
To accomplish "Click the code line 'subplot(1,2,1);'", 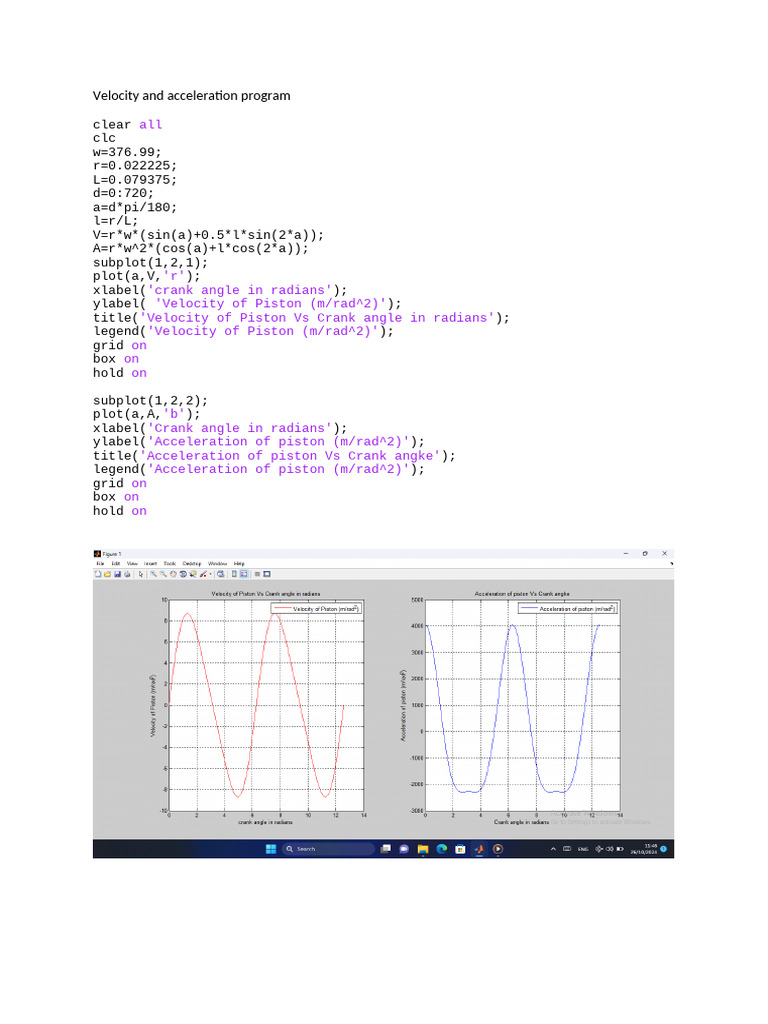I will (x=150, y=263).
